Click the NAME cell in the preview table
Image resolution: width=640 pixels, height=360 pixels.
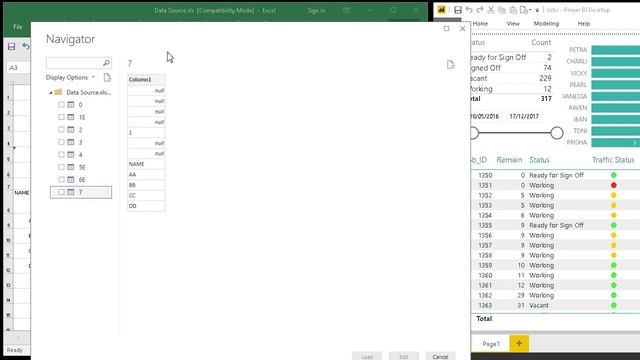click(x=146, y=164)
